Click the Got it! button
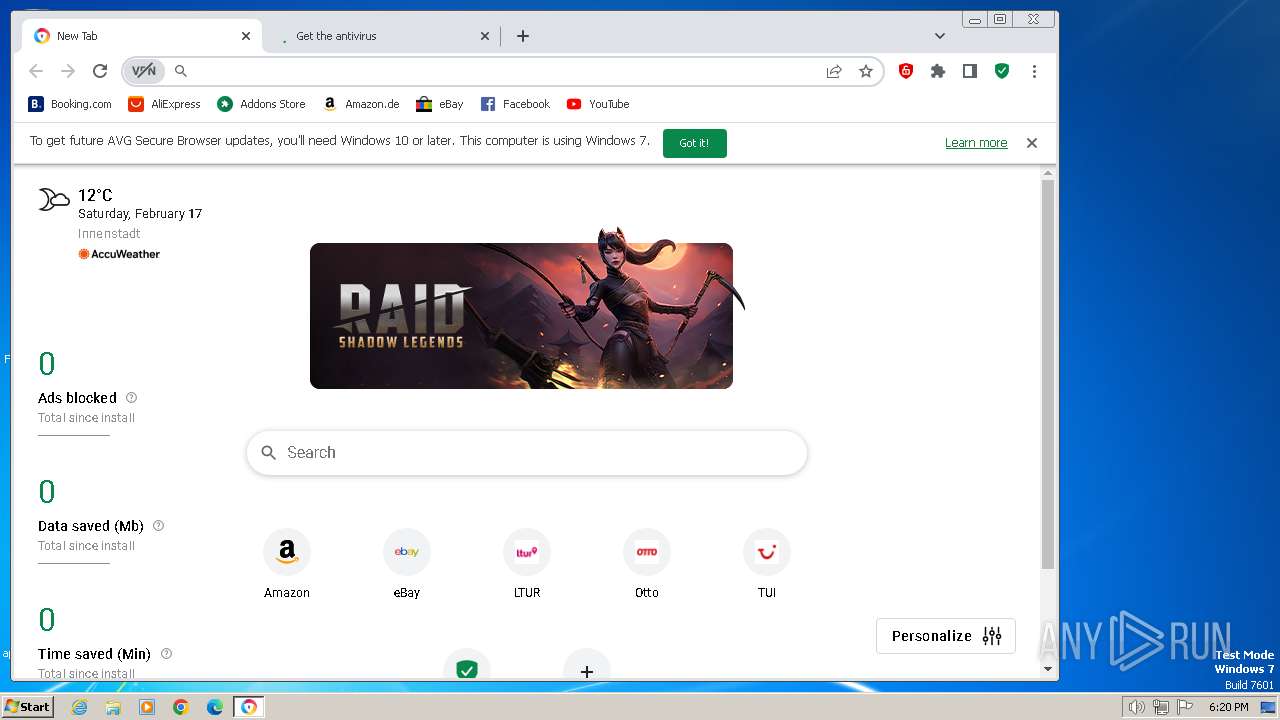This screenshot has height=720, width=1280. [694, 143]
